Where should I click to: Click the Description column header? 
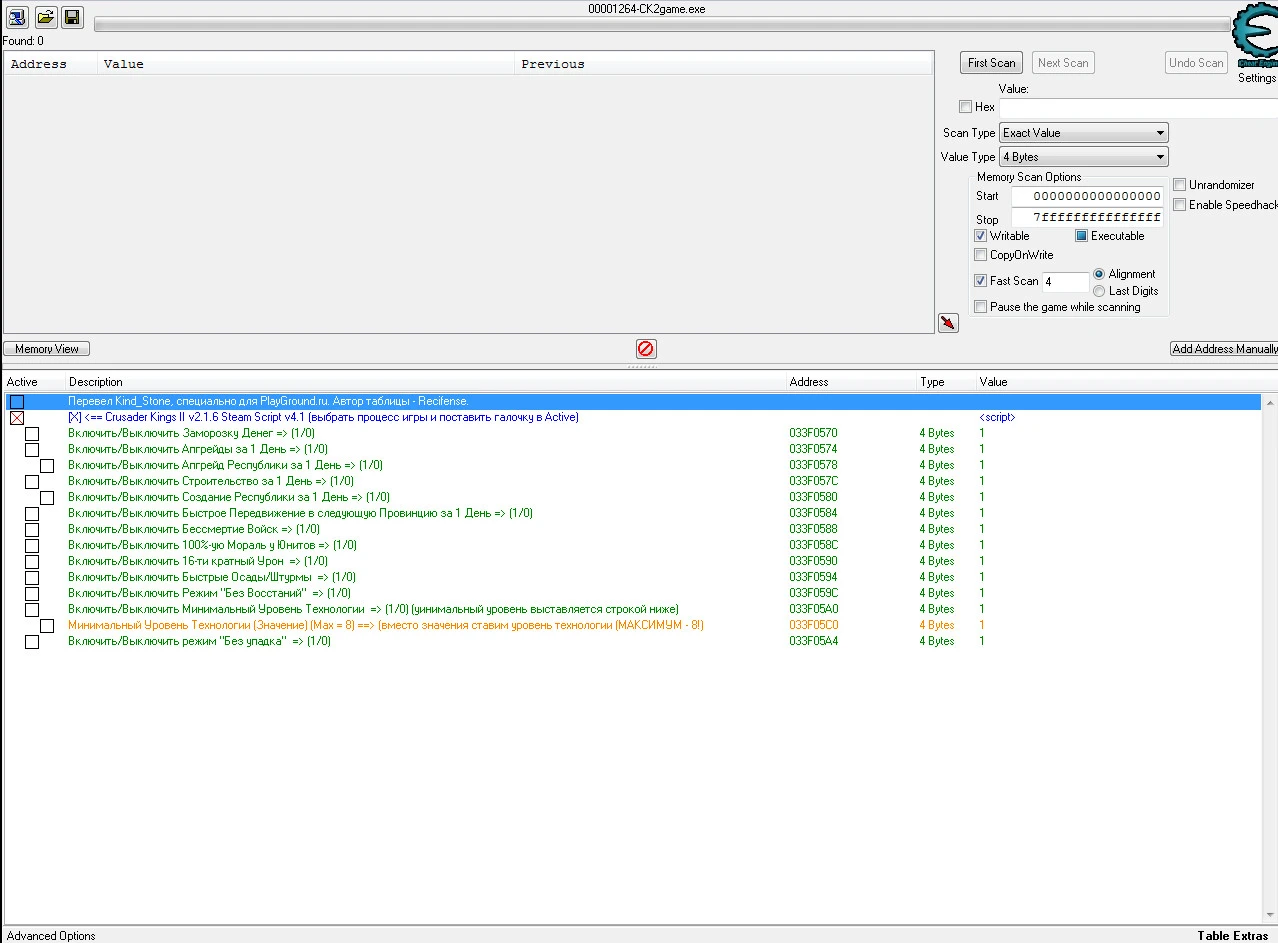point(96,382)
